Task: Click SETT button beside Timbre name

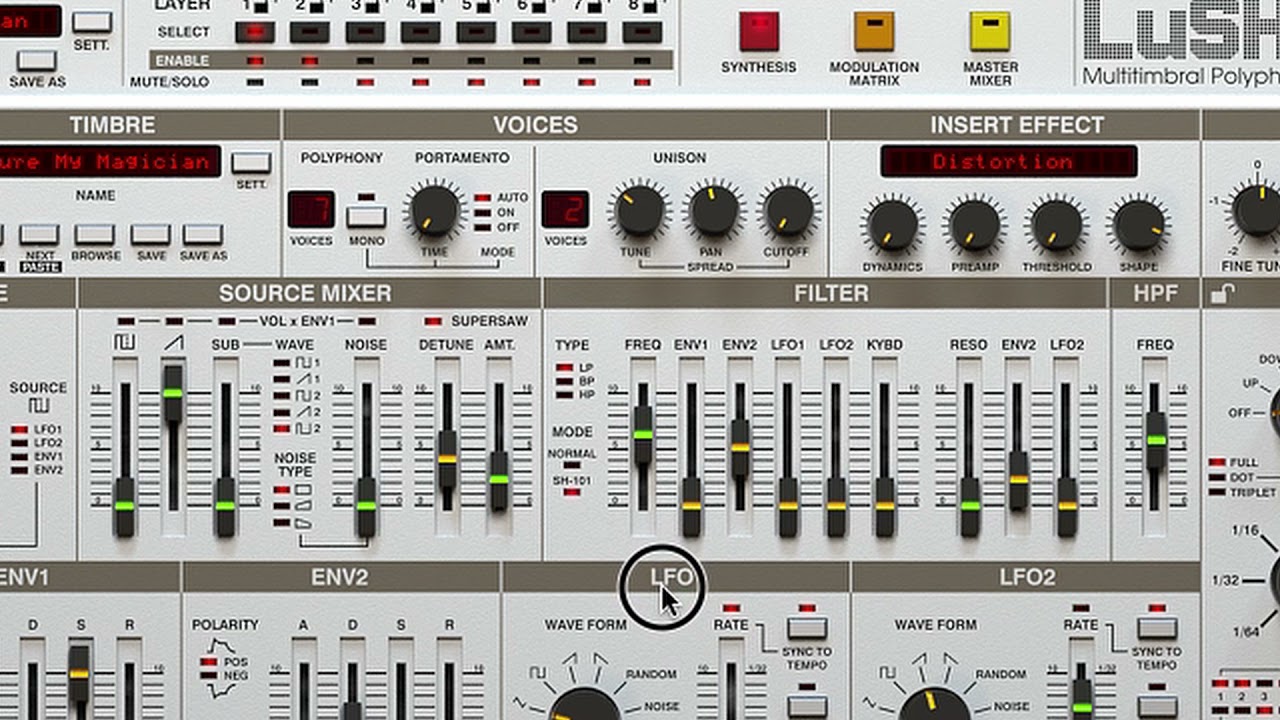Action: 251,162
